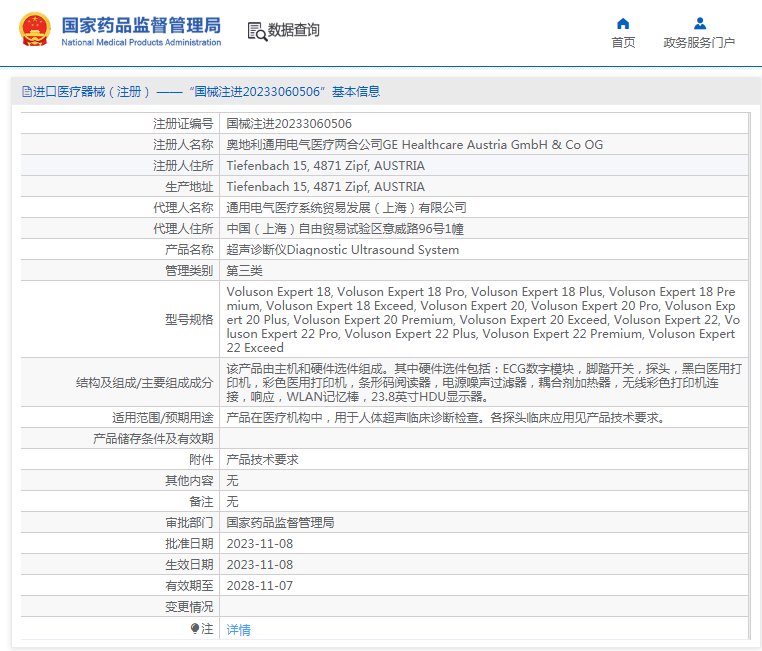Click the 国家药品监督管理局 header title
The width and height of the screenshot is (762, 651).
pos(141,25)
